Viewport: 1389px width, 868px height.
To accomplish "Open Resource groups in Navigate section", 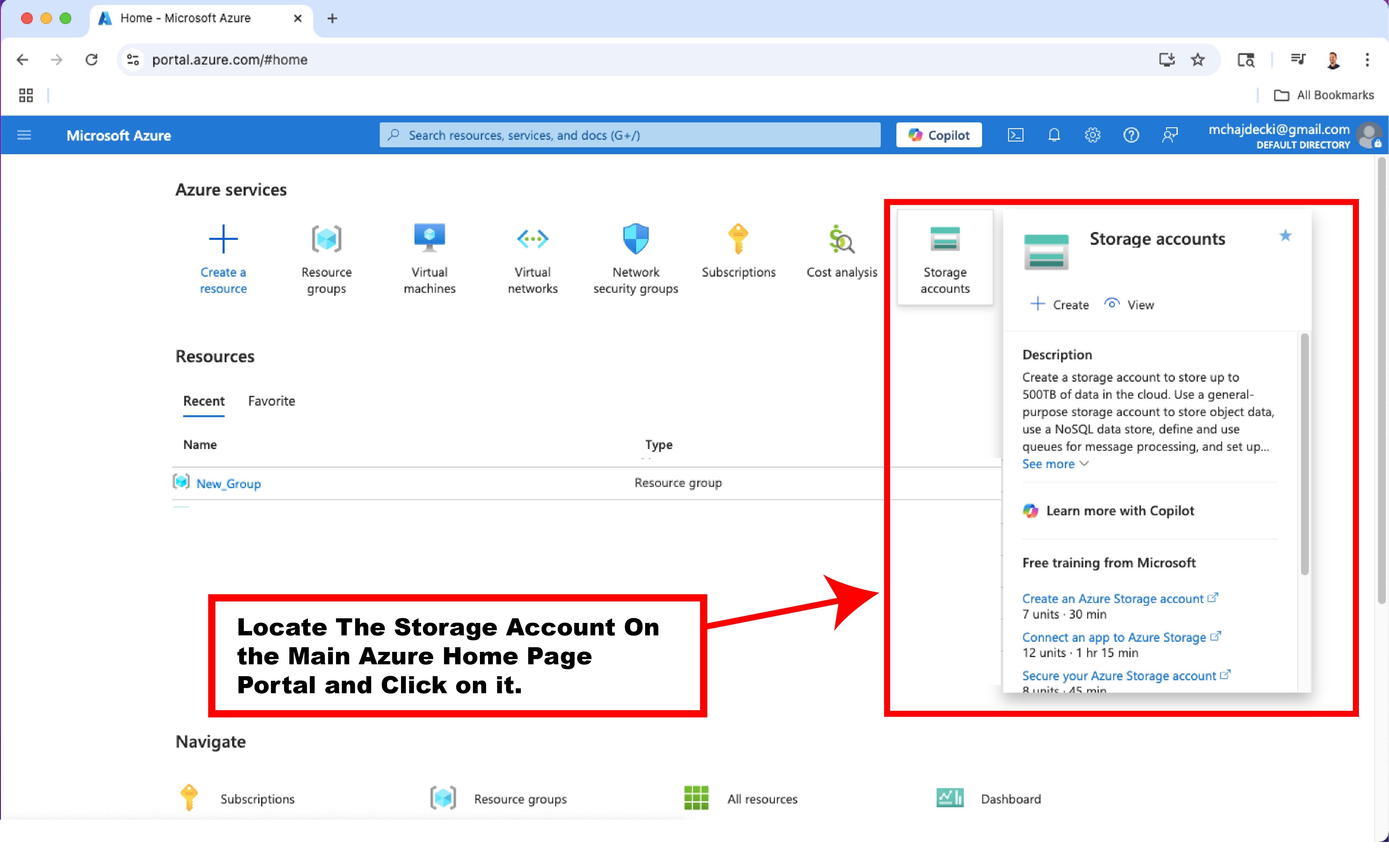I will [x=498, y=799].
